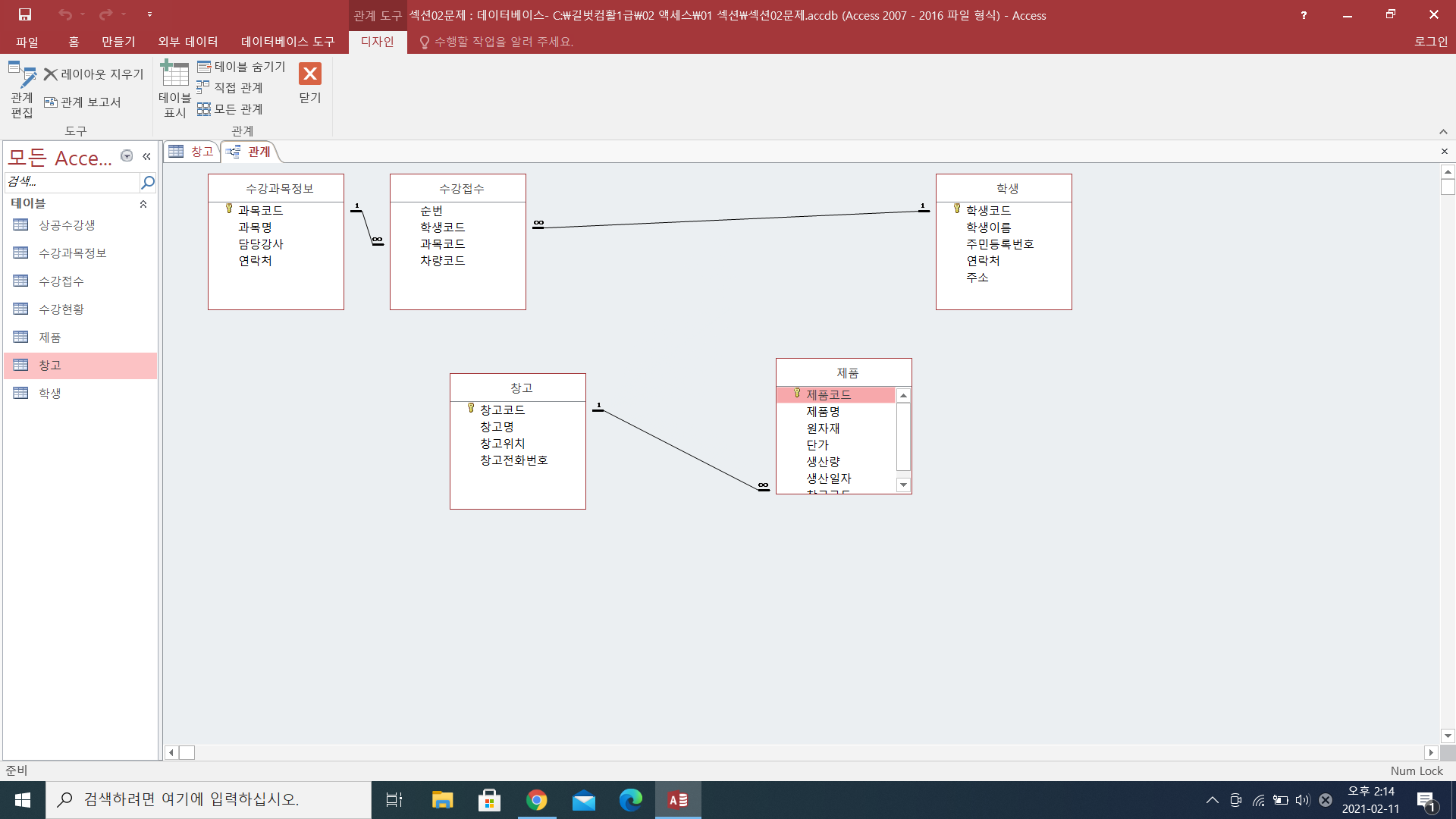Select 수강현황 table in navigation pane
The height and width of the screenshot is (819, 1456).
pos(61,309)
